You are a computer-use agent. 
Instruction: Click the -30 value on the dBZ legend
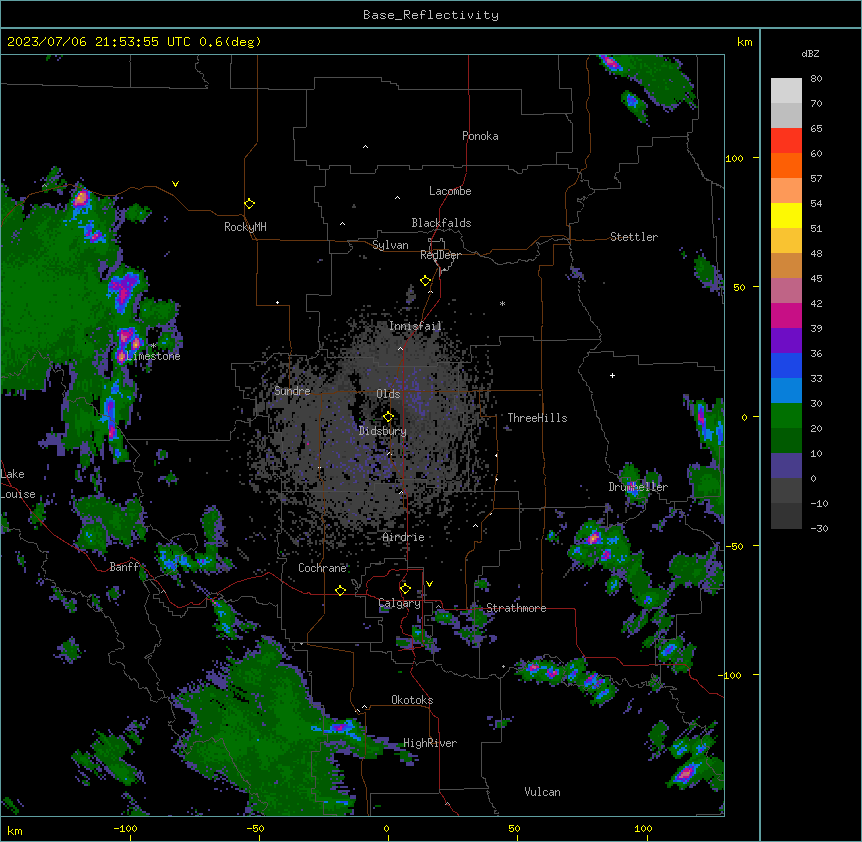coord(819,528)
